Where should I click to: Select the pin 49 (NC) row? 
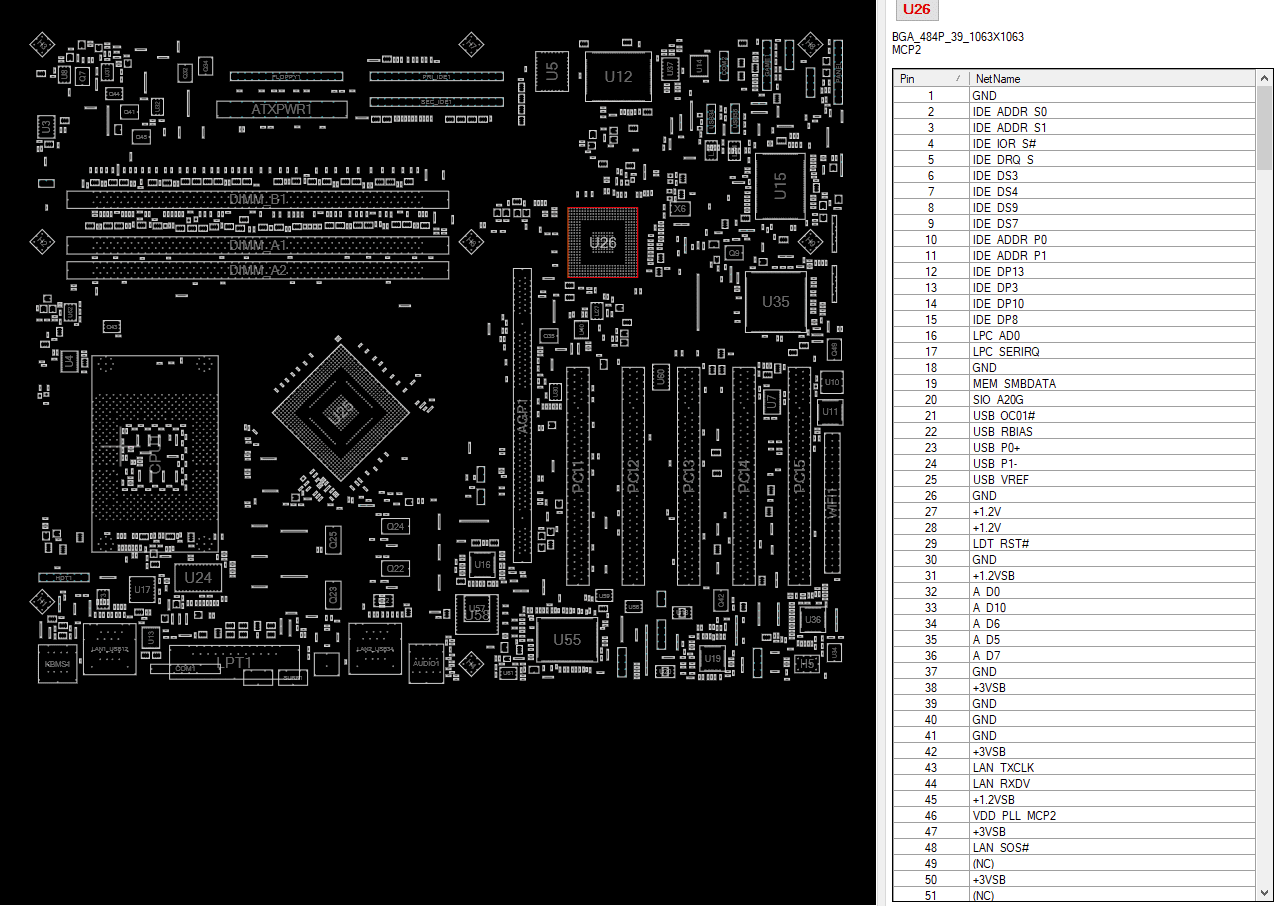pos(1075,864)
